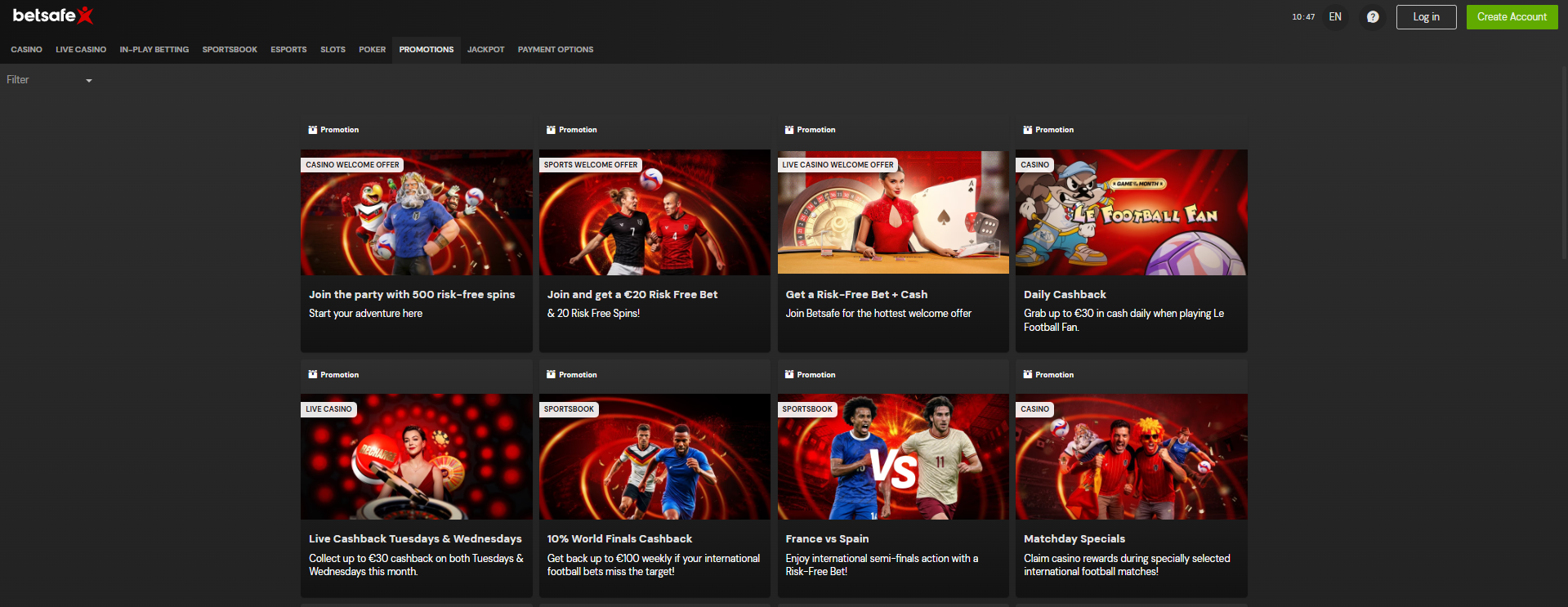Click 'Get a Risk-Free Bet + Cash' title
The height and width of the screenshot is (607, 1568).
pos(856,294)
